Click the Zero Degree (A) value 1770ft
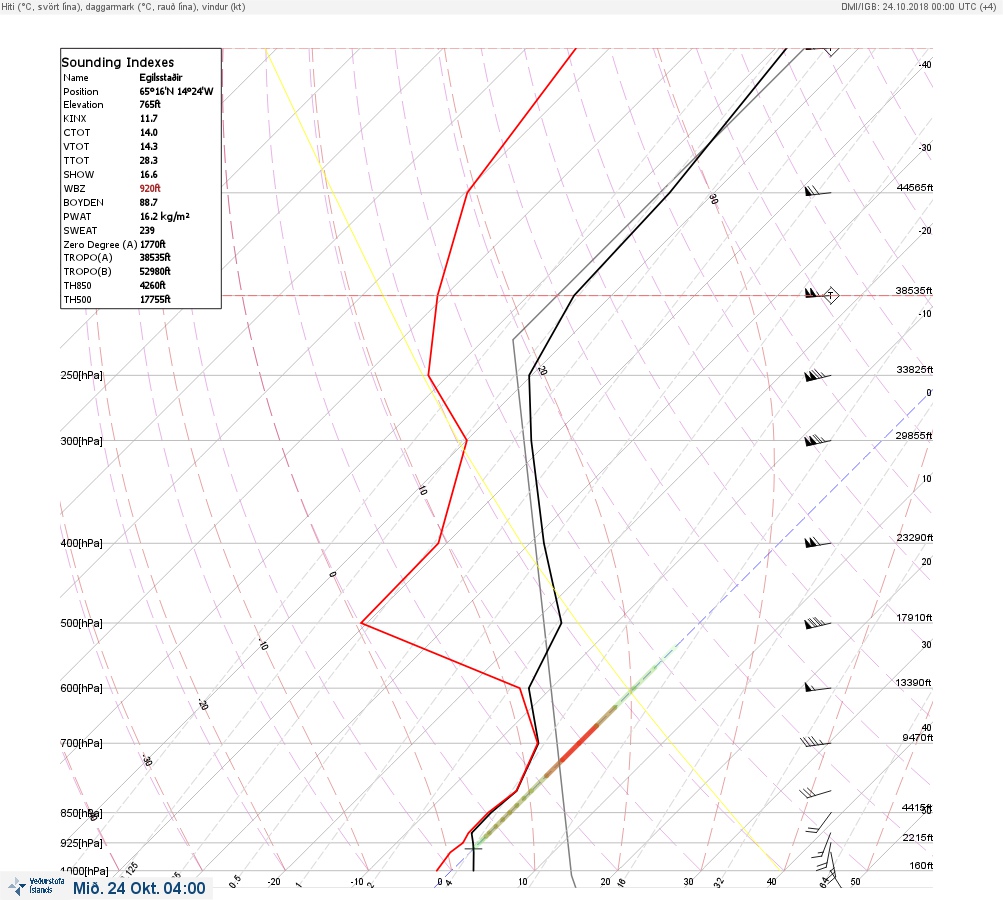This screenshot has height=900, width=1003. pos(153,244)
